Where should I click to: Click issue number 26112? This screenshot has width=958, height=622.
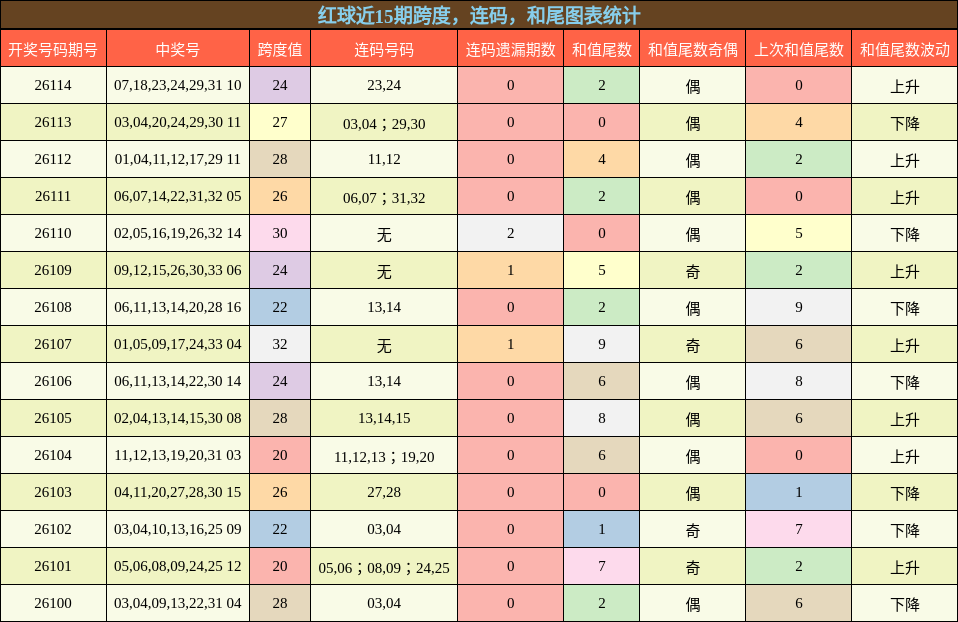tap(53, 159)
